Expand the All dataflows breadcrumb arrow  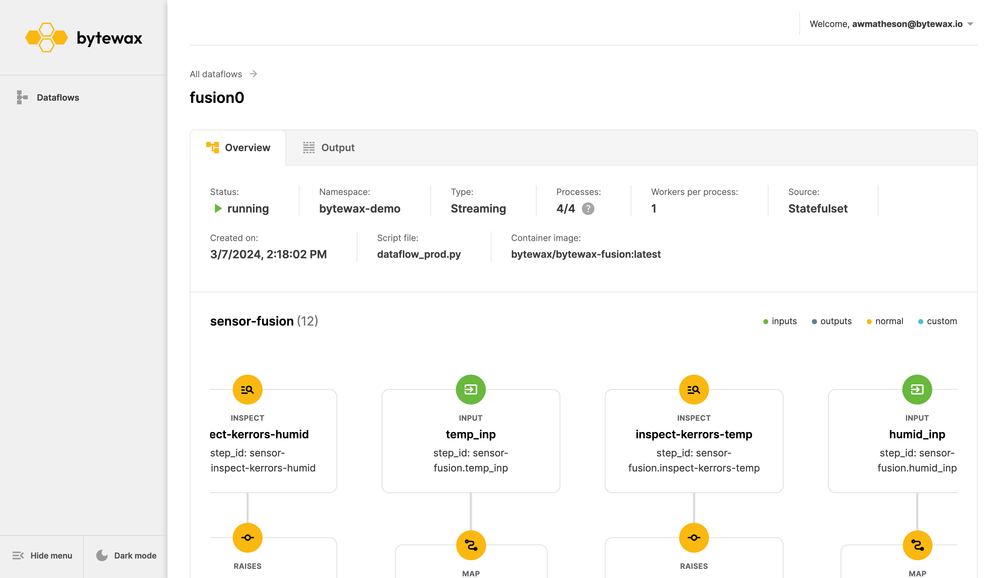coord(252,73)
